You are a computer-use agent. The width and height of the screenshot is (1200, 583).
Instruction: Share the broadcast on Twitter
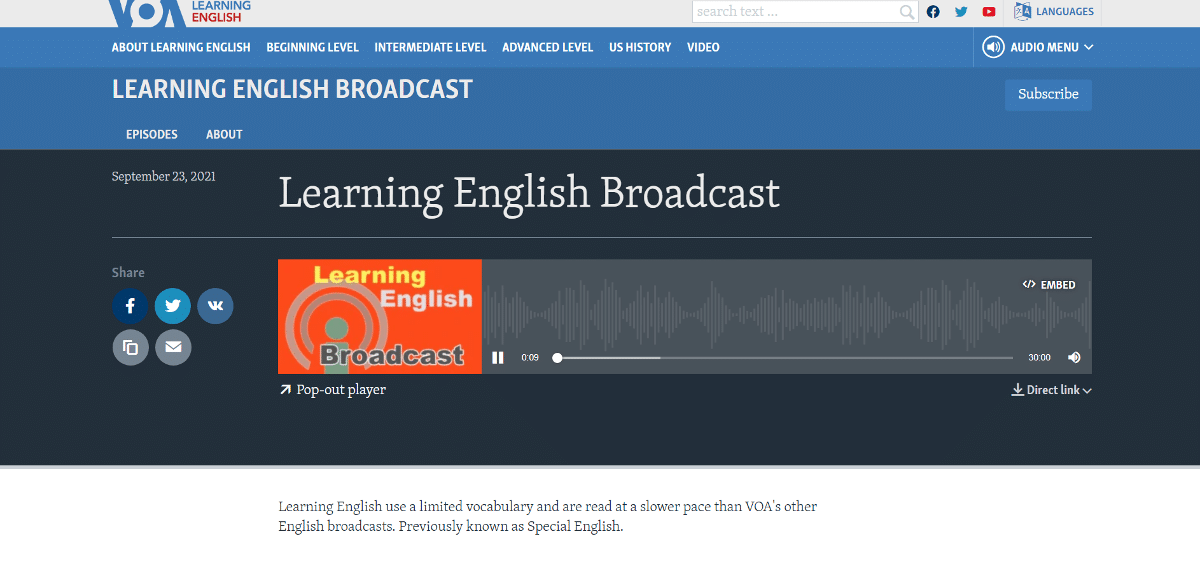point(172,306)
